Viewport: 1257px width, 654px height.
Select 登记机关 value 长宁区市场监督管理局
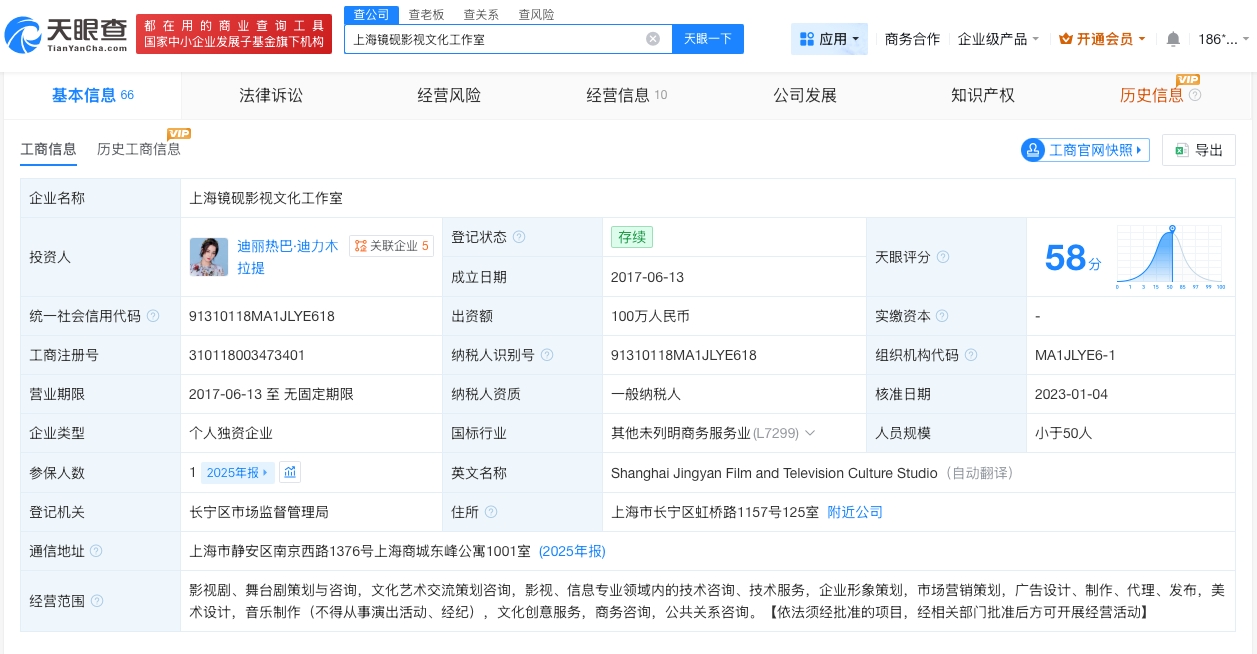[259, 512]
